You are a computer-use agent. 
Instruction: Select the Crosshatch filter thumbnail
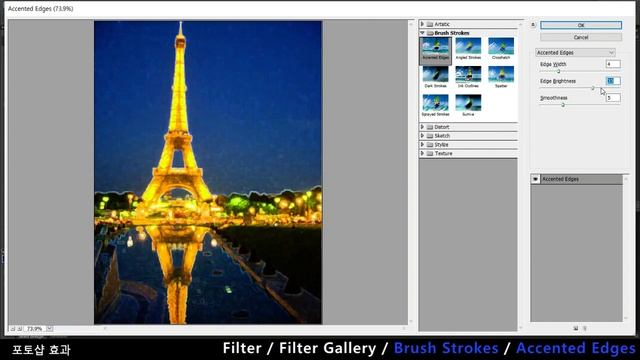pyautogui.click(x=501, y=49)
